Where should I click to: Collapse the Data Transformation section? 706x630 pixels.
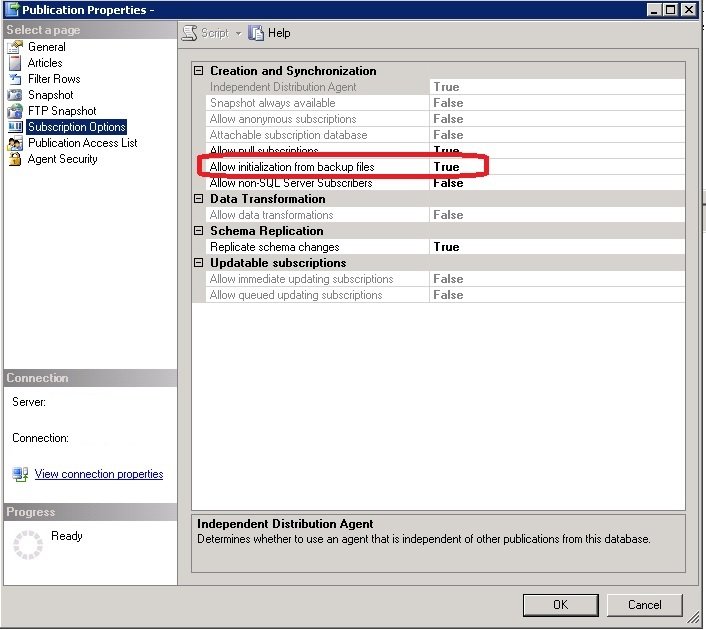point(199,199)
